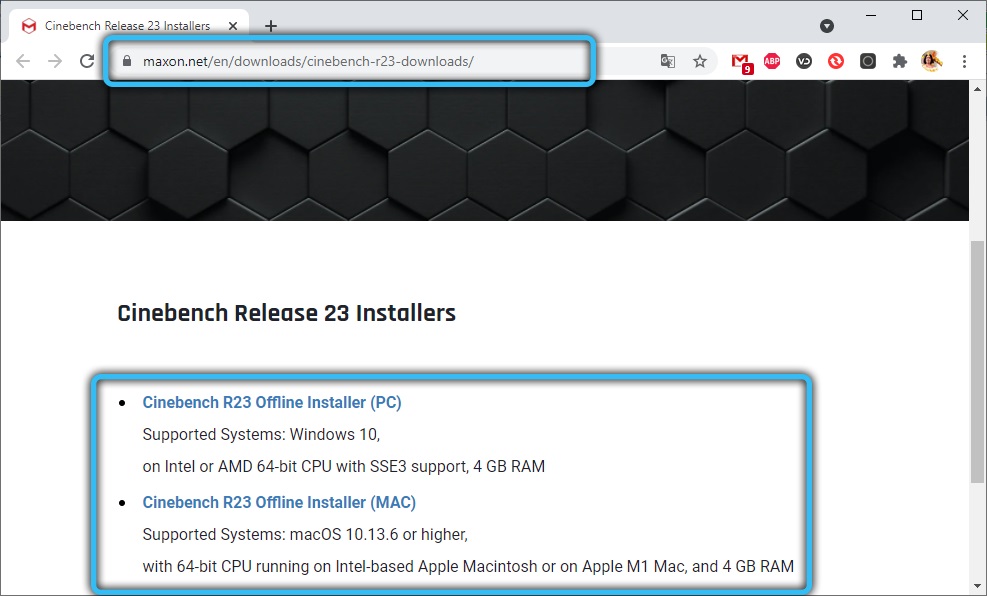
Task: Click the maxon.net URL address bar
Action: (350, 61)
